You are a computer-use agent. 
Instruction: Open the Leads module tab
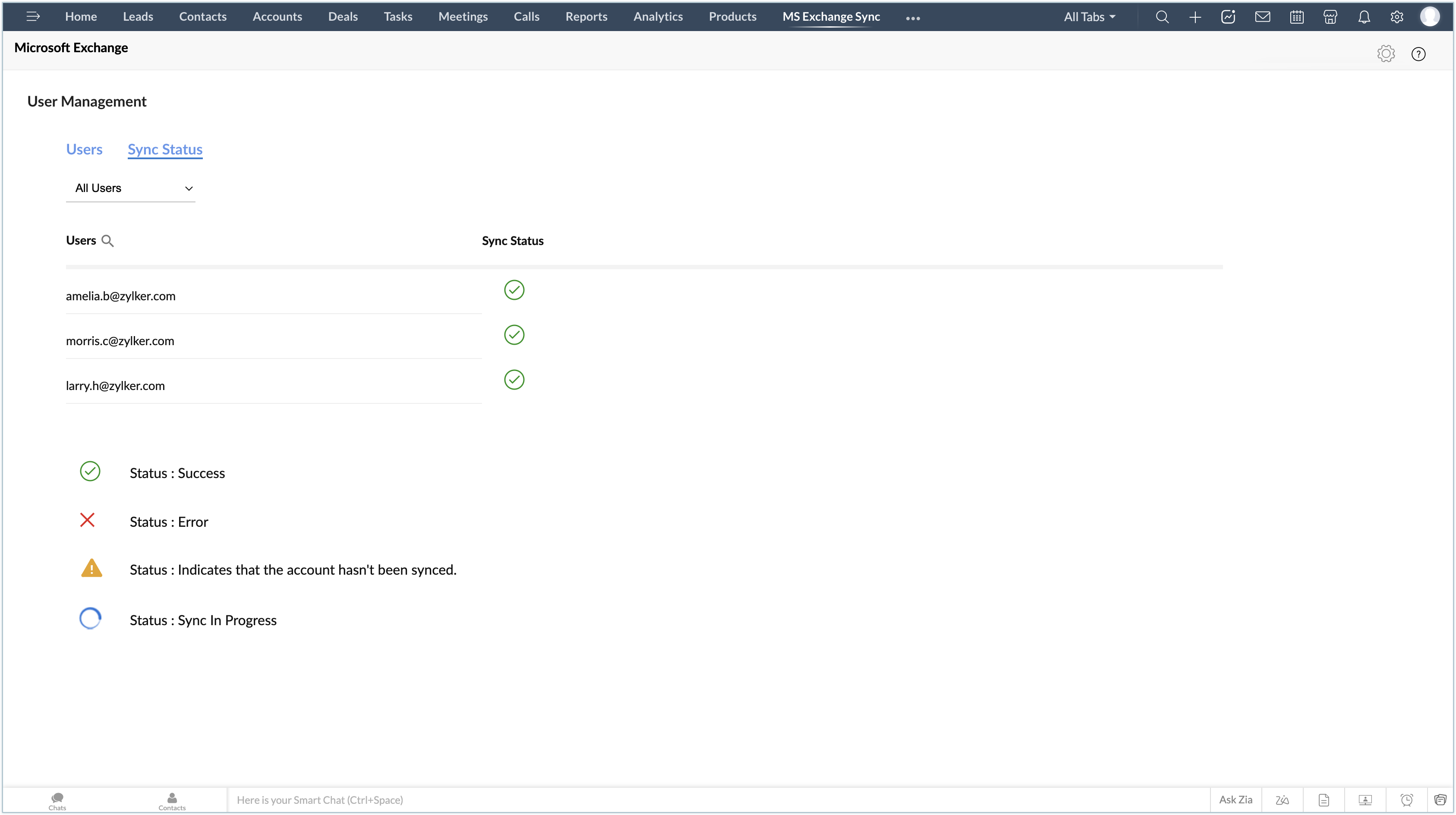[x=138, y=16]
